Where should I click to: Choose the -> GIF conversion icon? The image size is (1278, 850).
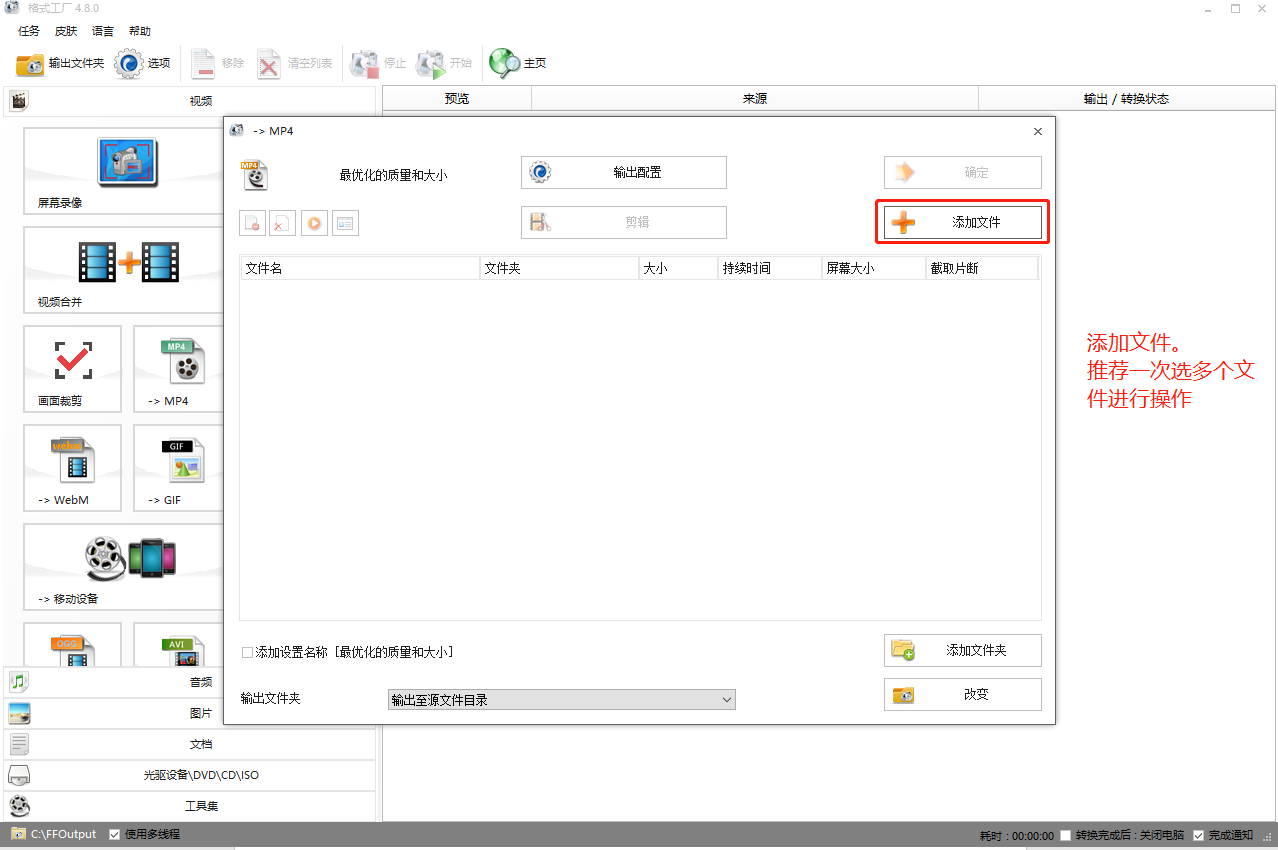pyautogui.click(x=183, y=459)
